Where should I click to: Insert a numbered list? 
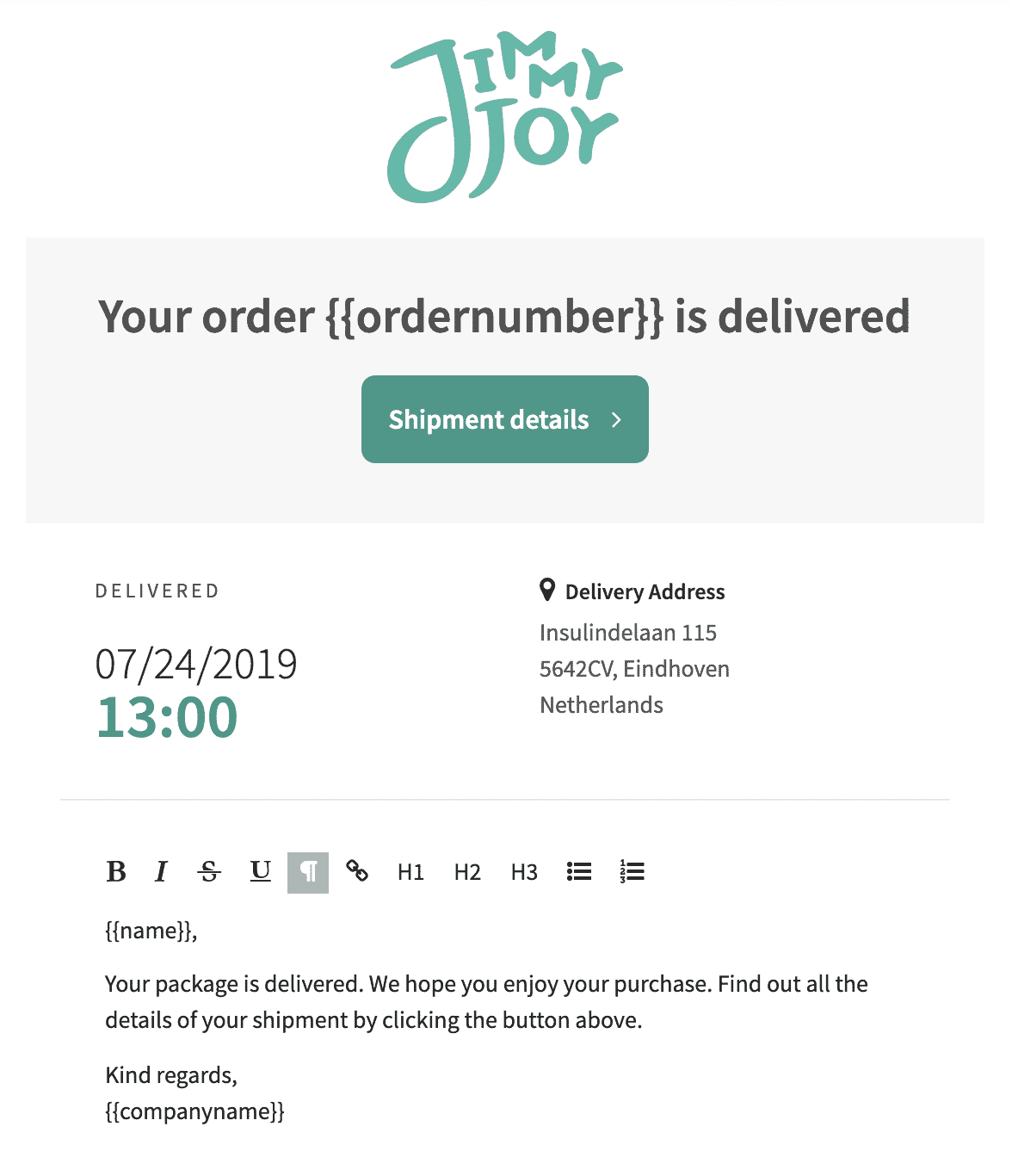coord(632,872)
